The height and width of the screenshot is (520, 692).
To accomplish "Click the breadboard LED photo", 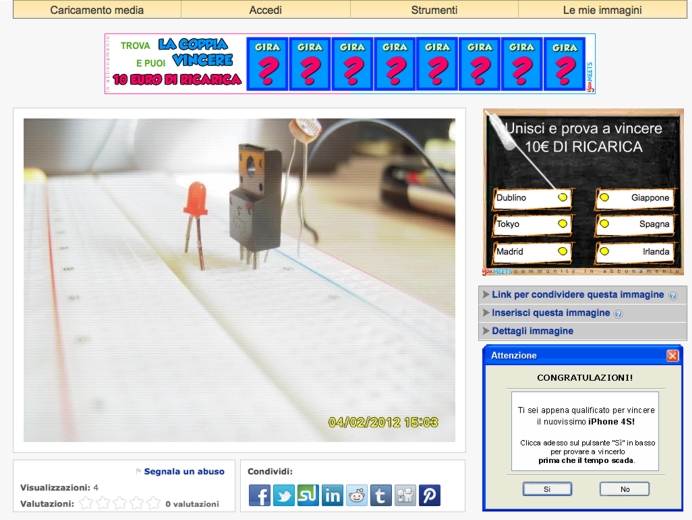I will click(239, 280).
